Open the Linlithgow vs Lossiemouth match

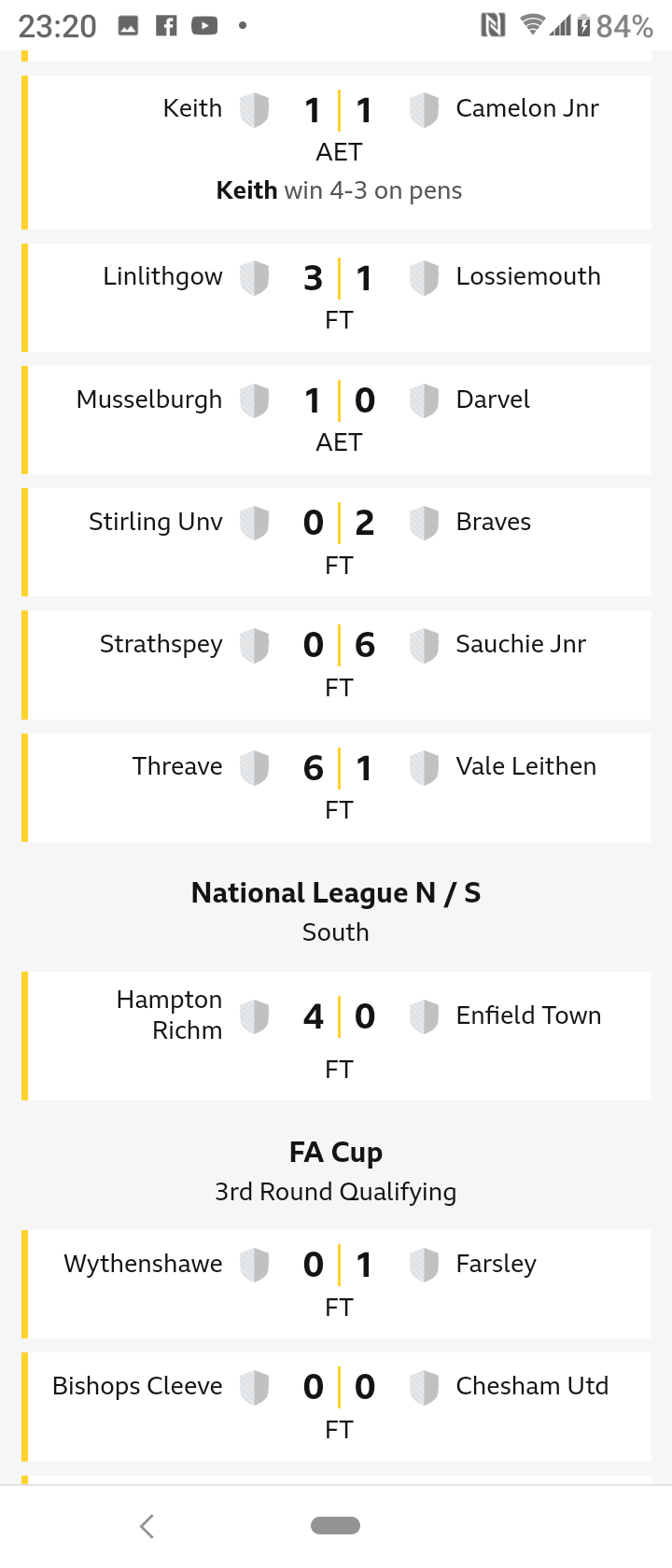(x=336, y=298)
